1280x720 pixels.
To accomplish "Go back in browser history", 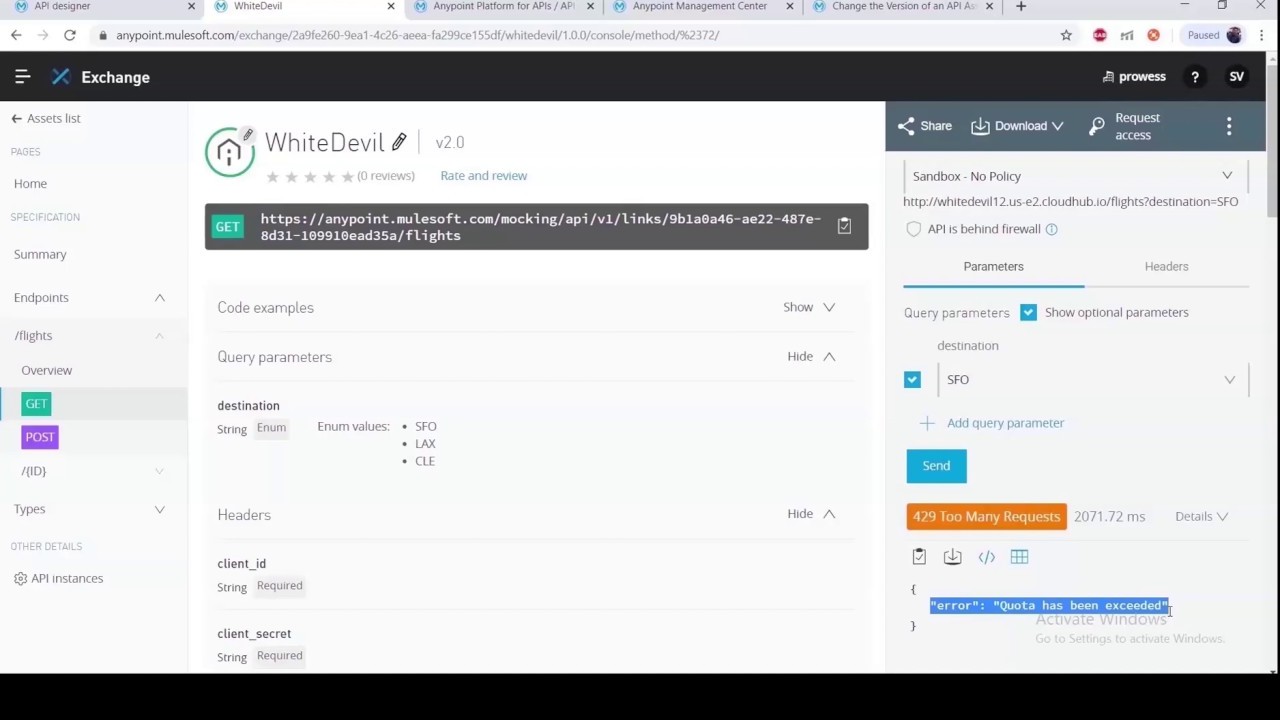I will 16,35.
